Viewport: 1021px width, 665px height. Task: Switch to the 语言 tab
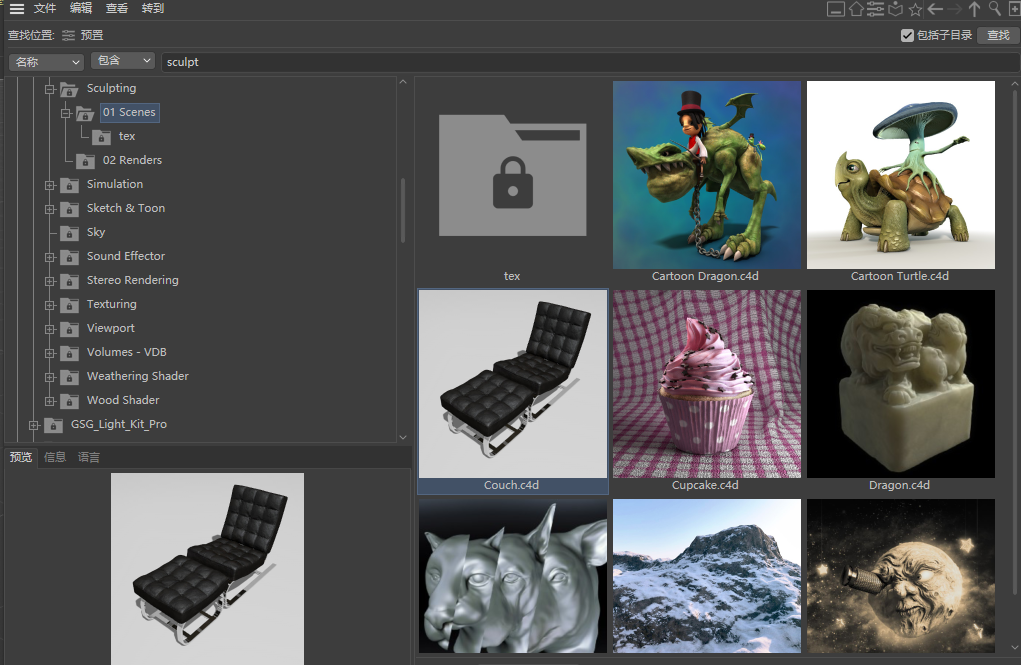tap(89, 457)
